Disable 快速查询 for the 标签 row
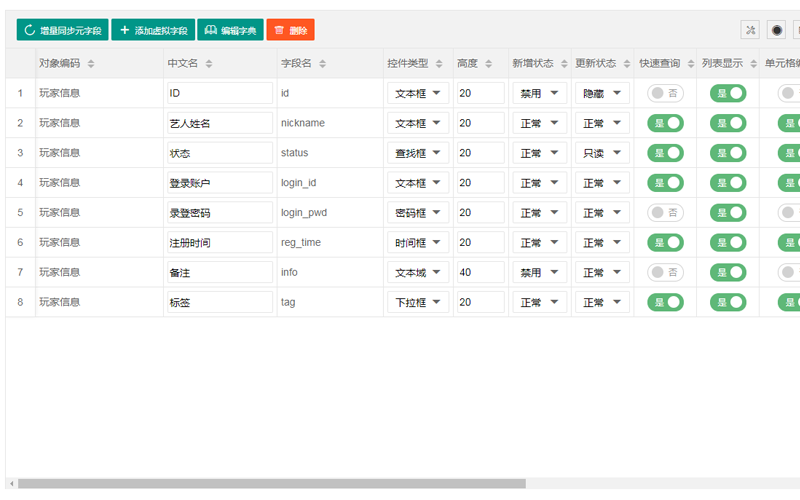This screenshot has height=500, width=800. 665,302
